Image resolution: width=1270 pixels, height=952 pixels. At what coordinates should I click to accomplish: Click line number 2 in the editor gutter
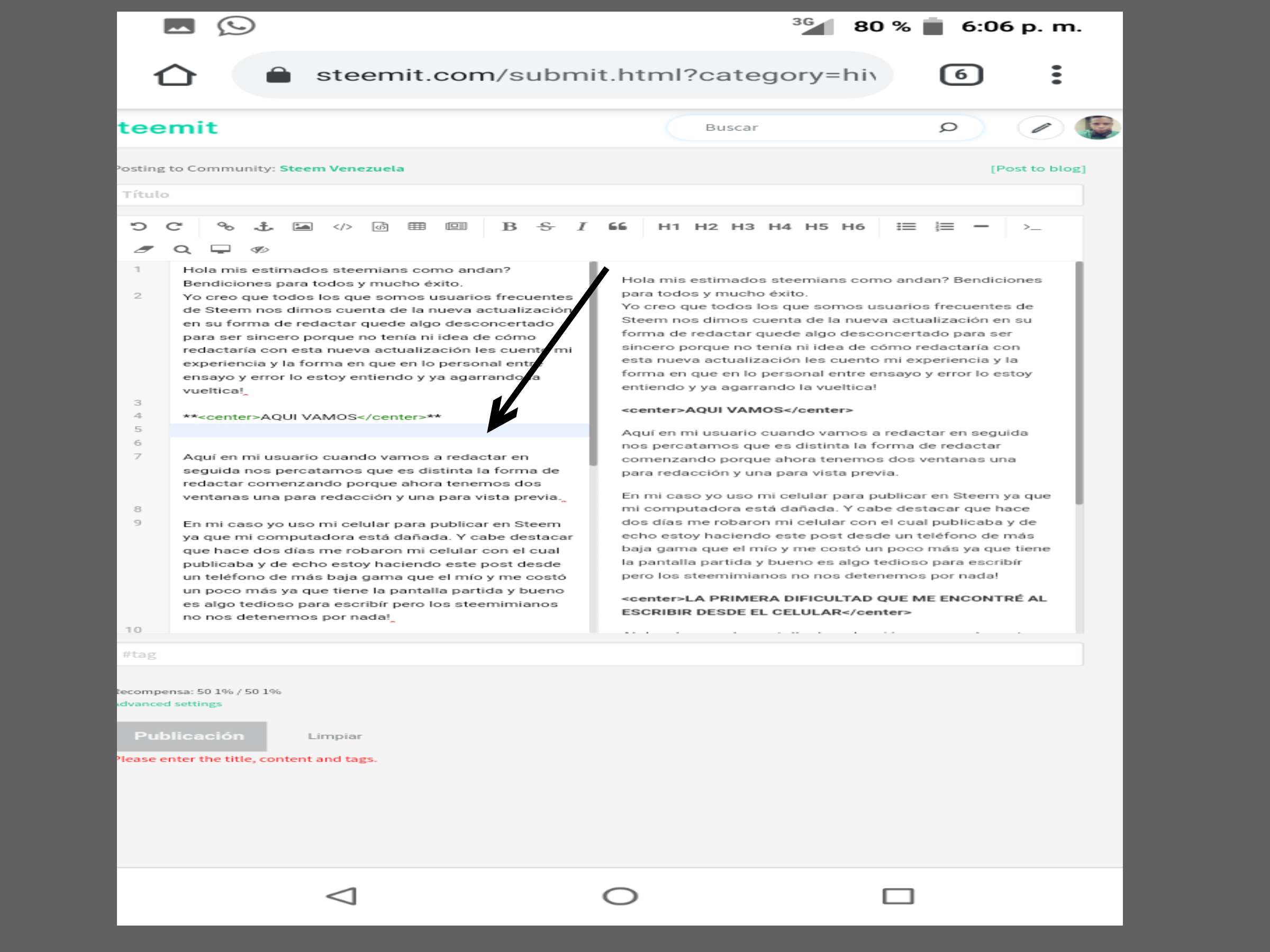[138, 296]
